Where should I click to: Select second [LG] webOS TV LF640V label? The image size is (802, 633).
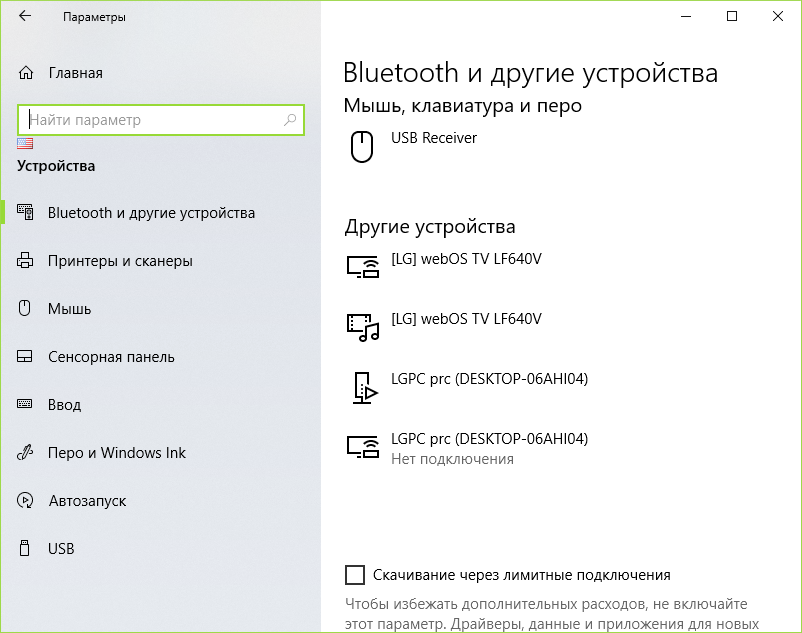(x=466, y=319)
